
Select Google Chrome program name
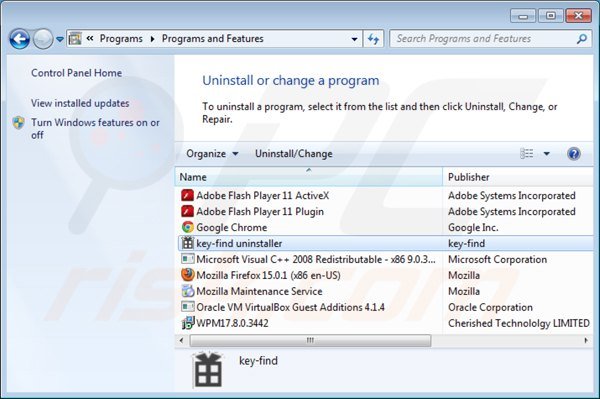tap(232, 227)
